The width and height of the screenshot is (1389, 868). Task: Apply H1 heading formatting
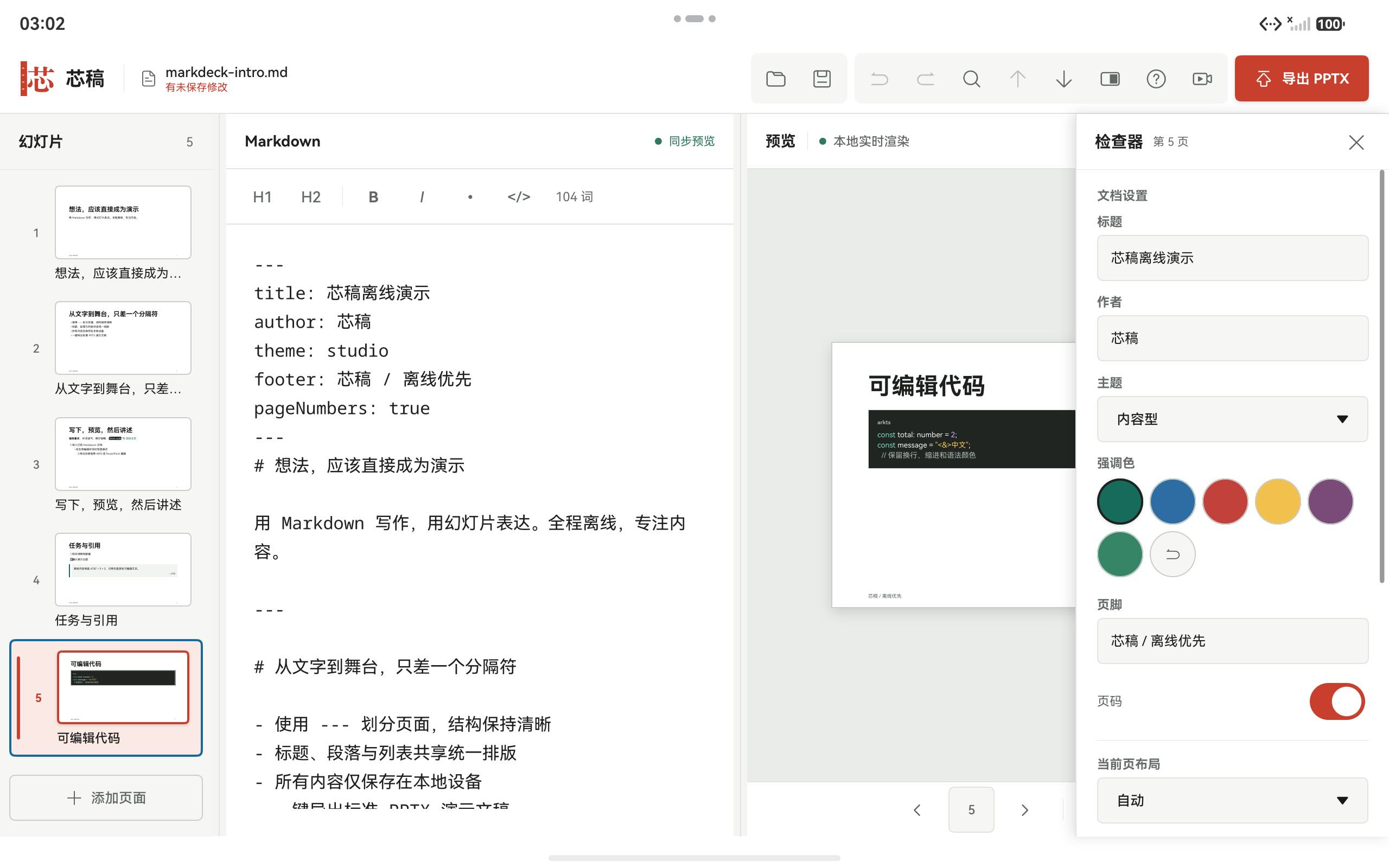click(262, 197)
